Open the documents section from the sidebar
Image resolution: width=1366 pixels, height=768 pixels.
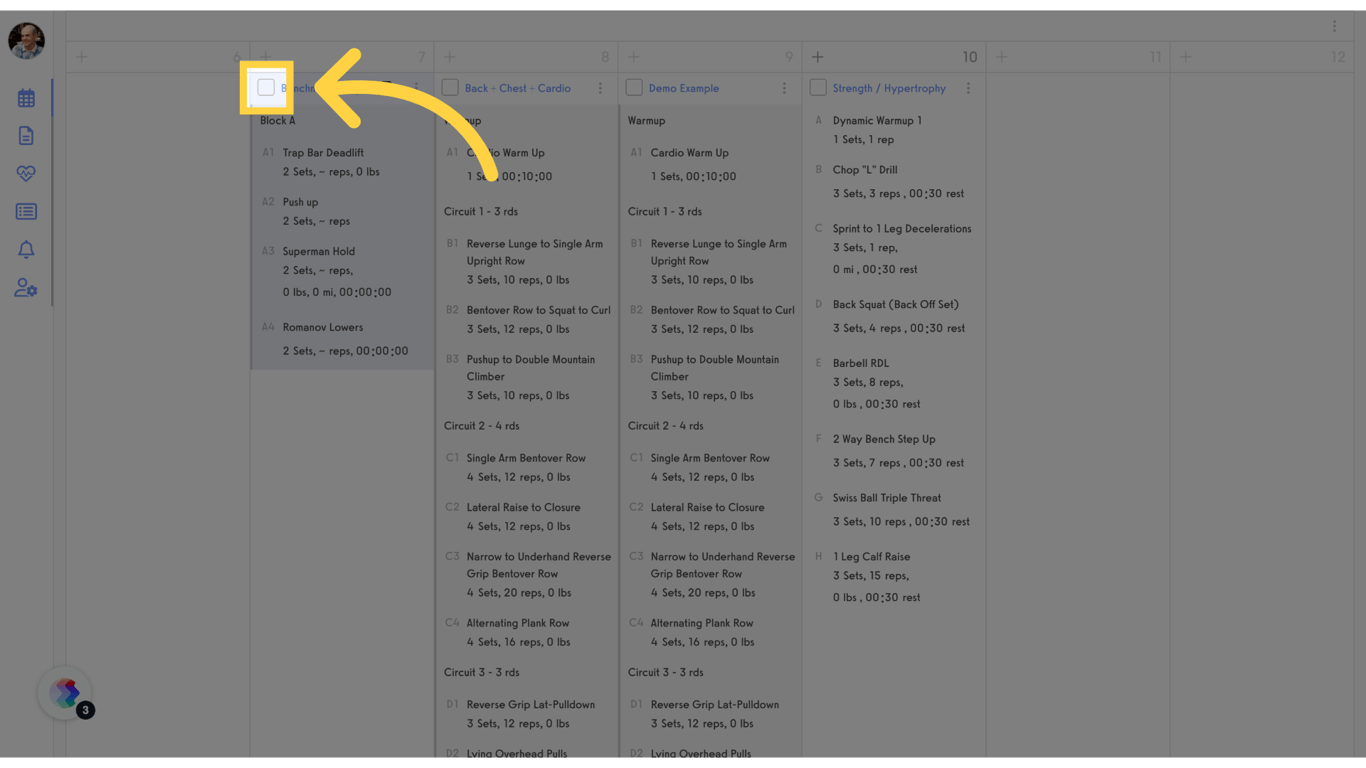[x=26, y=135]
